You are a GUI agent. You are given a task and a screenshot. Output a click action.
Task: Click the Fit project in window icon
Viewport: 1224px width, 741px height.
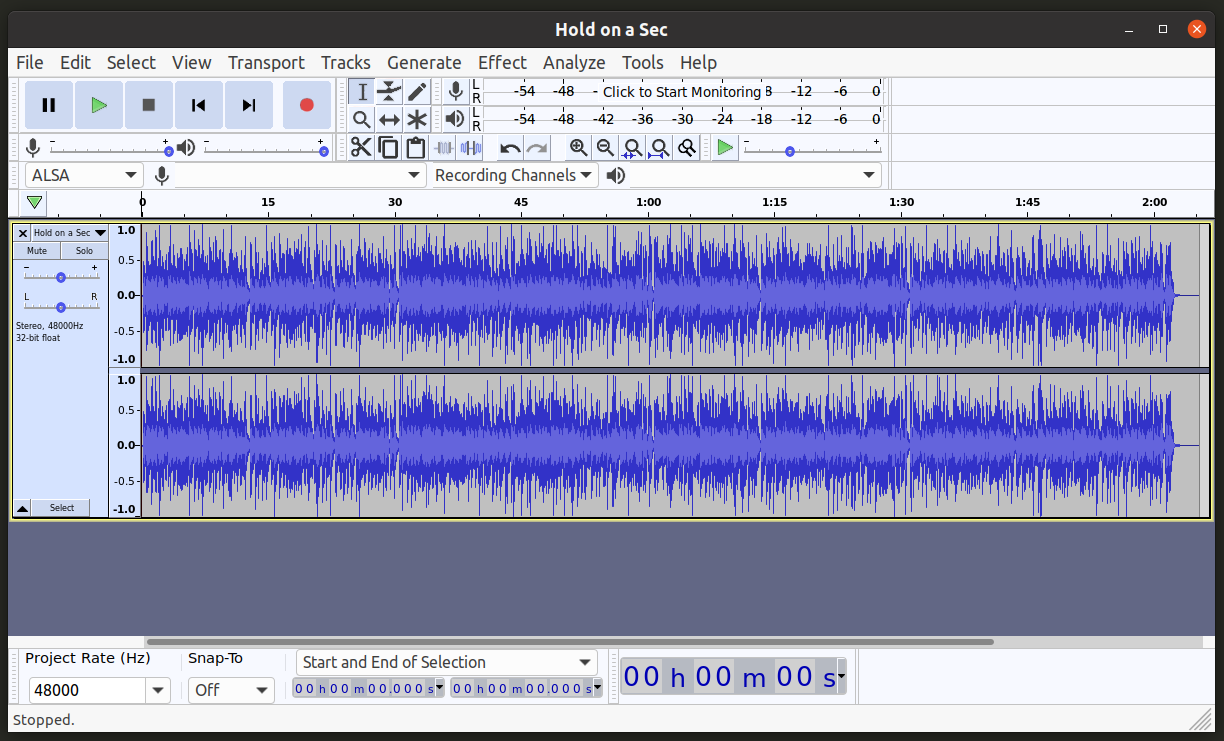[x=659, y=147]
